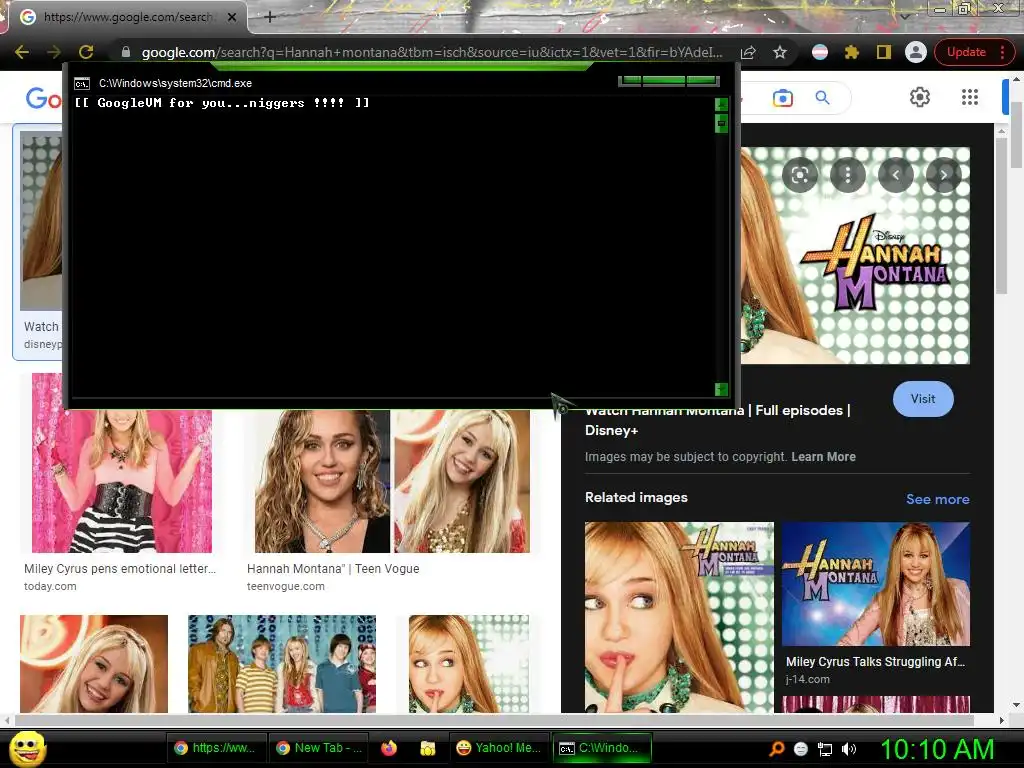Open the smiley Start button on taskbar
The image size is (1024, 768).
point(27,749)
